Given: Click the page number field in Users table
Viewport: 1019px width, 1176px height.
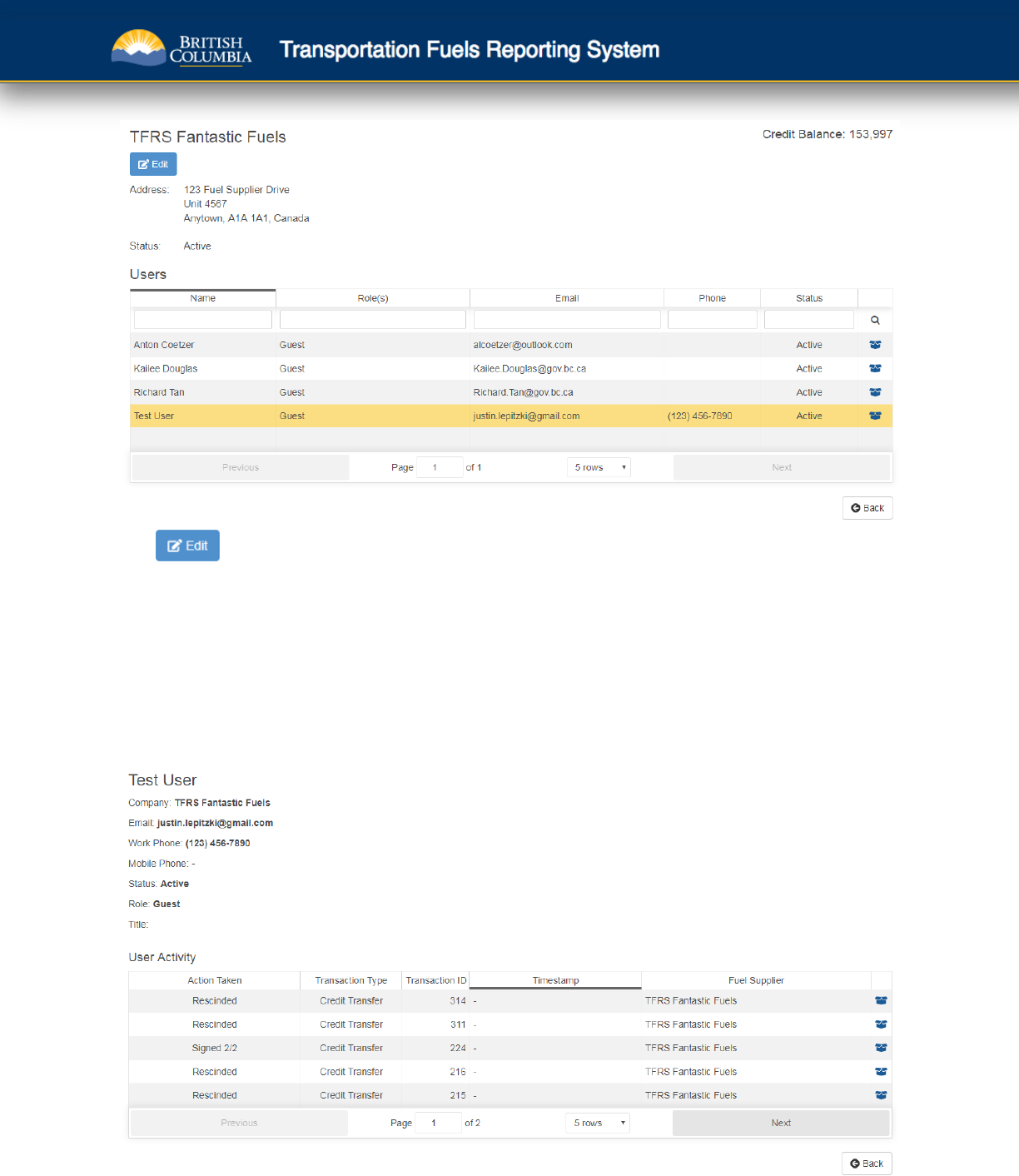Looking at the screenshot, I should 440,467.
